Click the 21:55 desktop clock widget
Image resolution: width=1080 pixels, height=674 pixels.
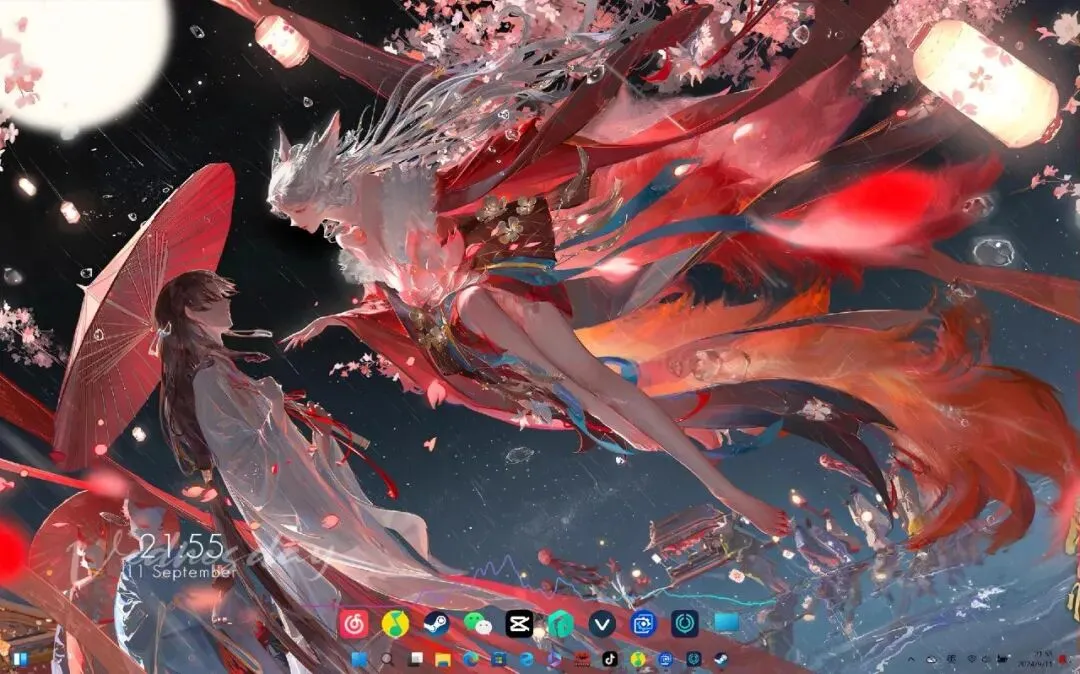click(183, 547)
